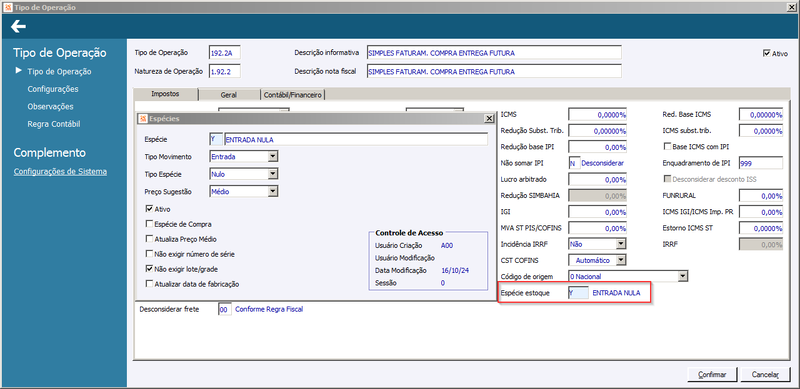Click the IGI percentage field
Screen dimensions: 800x389
597,212
